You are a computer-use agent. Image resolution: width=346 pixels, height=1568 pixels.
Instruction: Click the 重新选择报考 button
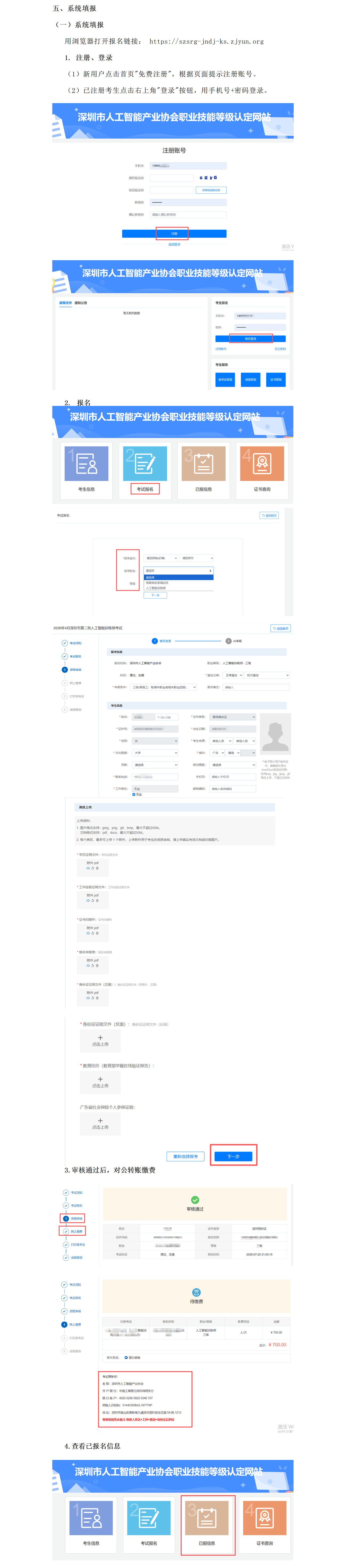coord(186,1156)
